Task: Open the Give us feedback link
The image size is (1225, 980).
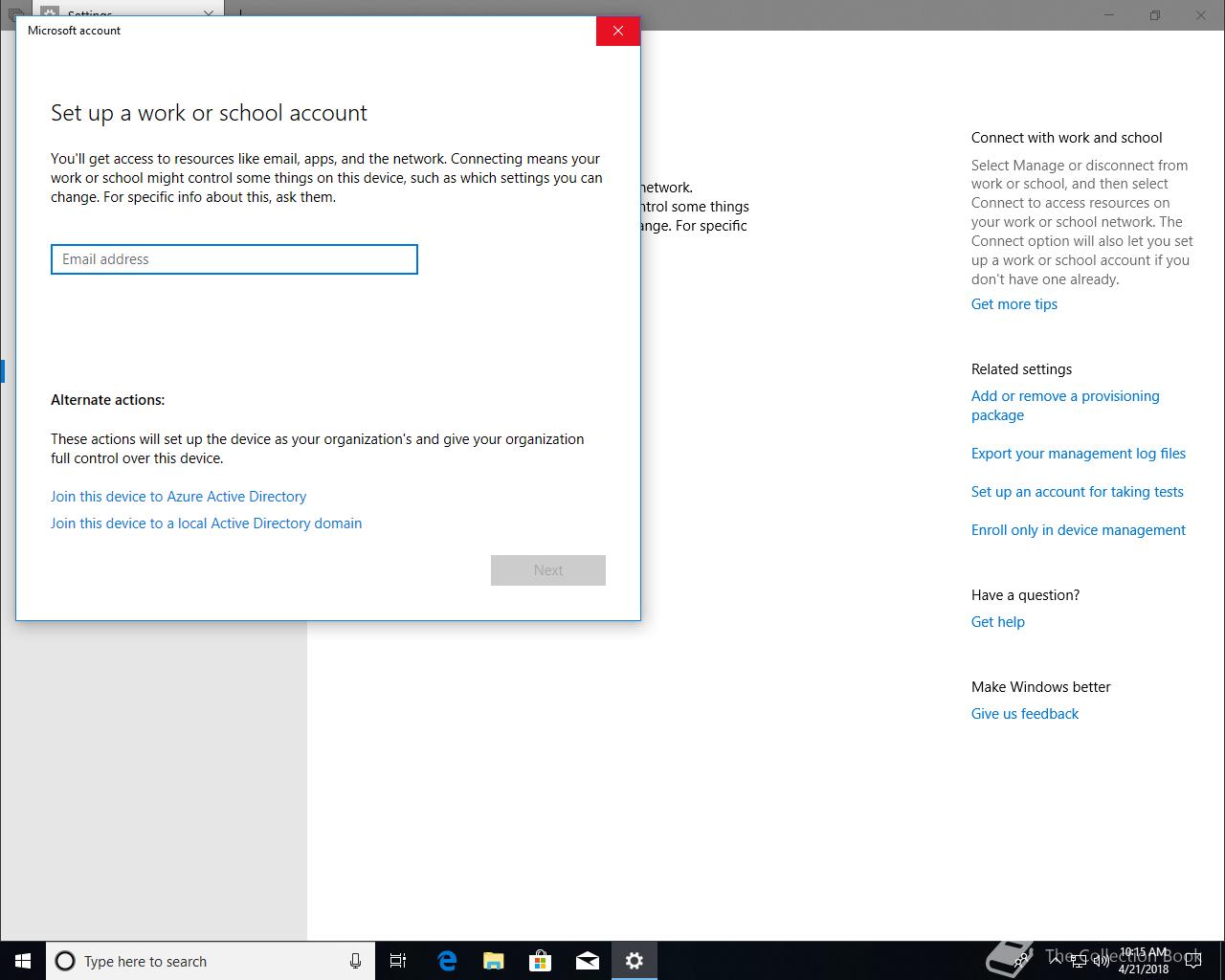Action: tap(1025, 714)
